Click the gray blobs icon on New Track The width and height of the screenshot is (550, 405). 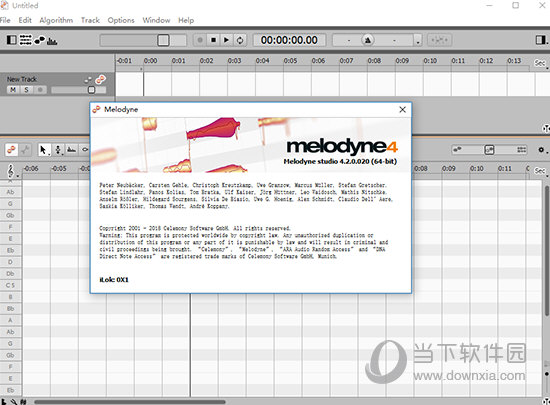(x=88, y=80)
